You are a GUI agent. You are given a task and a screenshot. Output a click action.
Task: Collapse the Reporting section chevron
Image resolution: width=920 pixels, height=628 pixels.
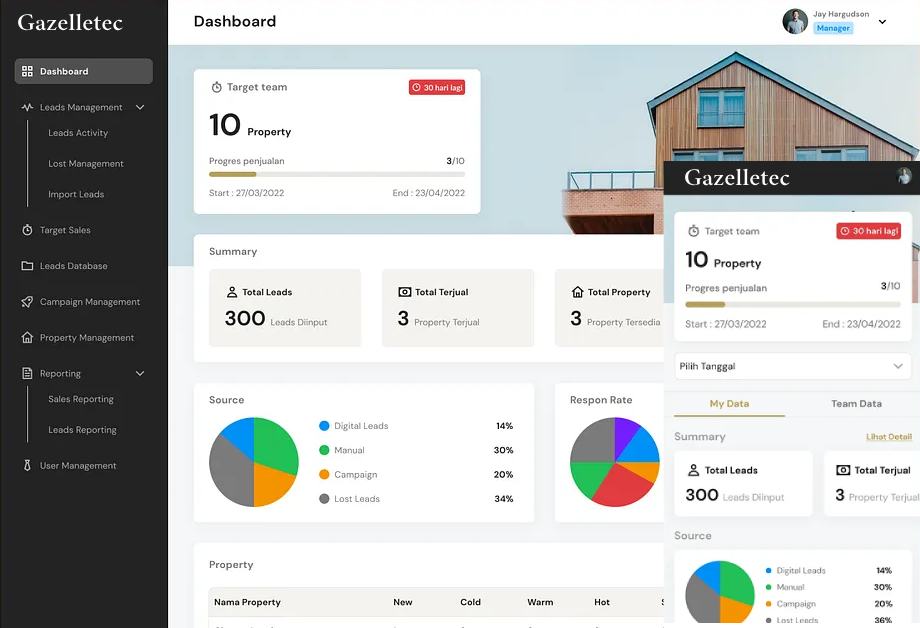pyautogui.click(x=140, y=374)
